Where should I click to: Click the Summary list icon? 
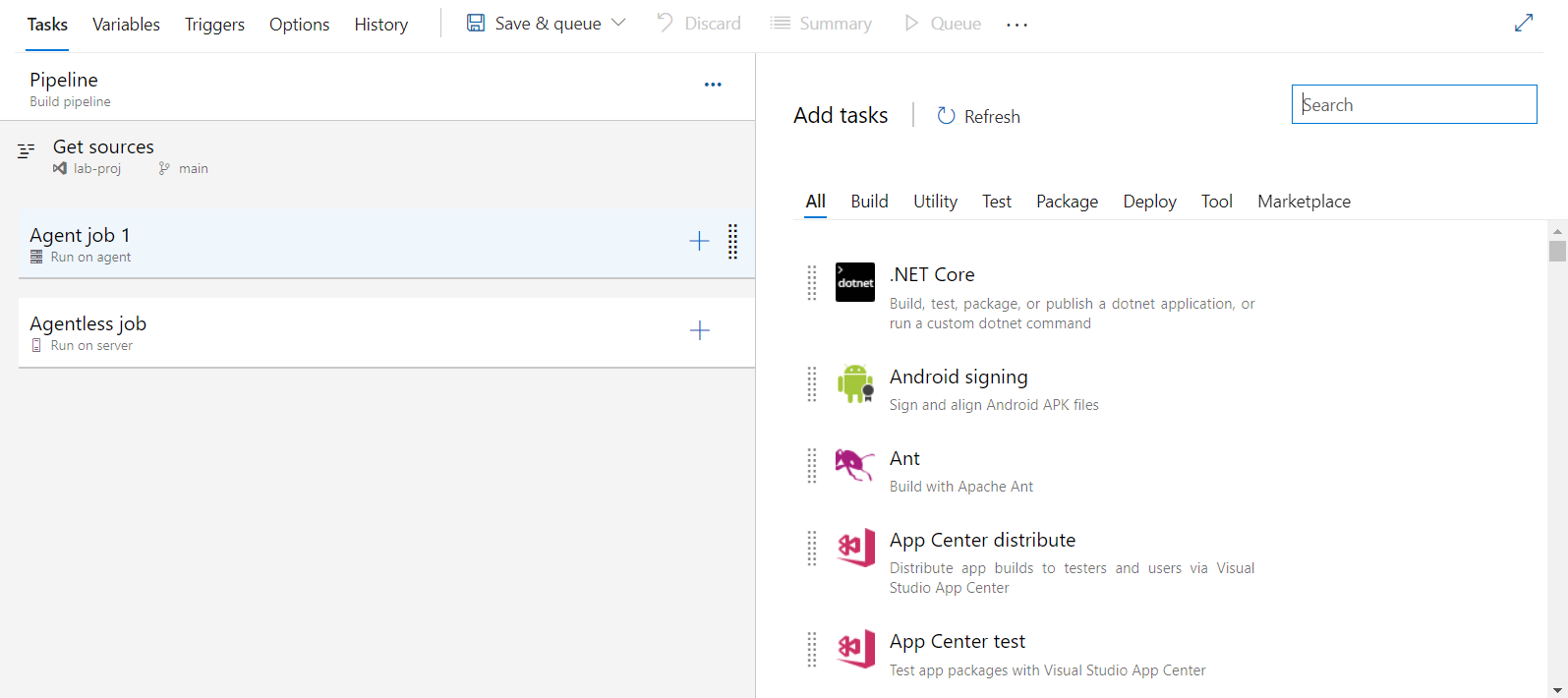[x=781, y=23]
